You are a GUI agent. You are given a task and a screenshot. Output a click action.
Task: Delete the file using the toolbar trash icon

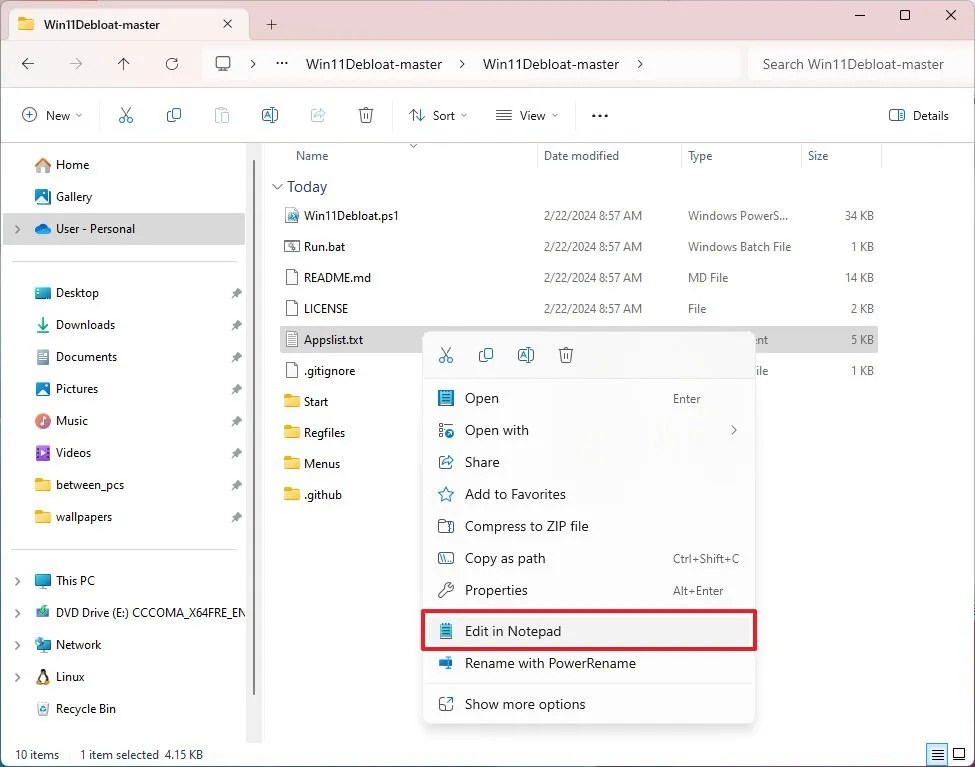pos(366,115)
